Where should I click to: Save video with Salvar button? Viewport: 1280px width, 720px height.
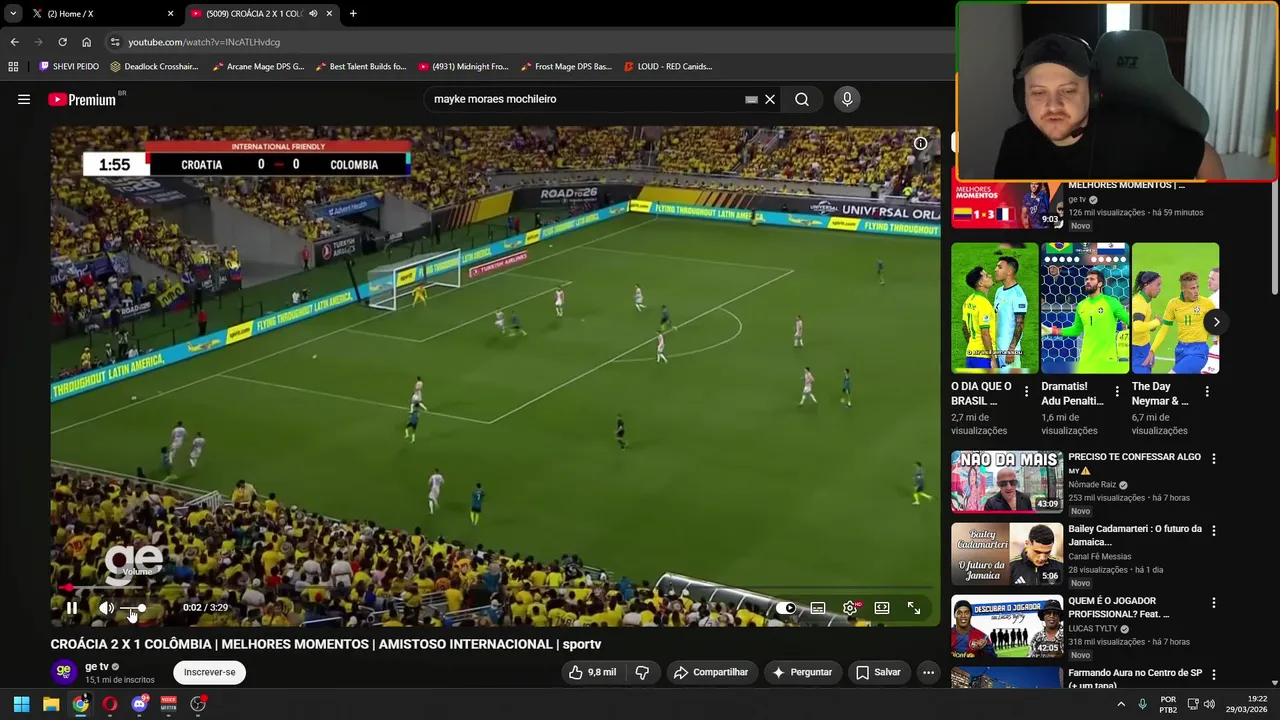(x=877, y=672)
